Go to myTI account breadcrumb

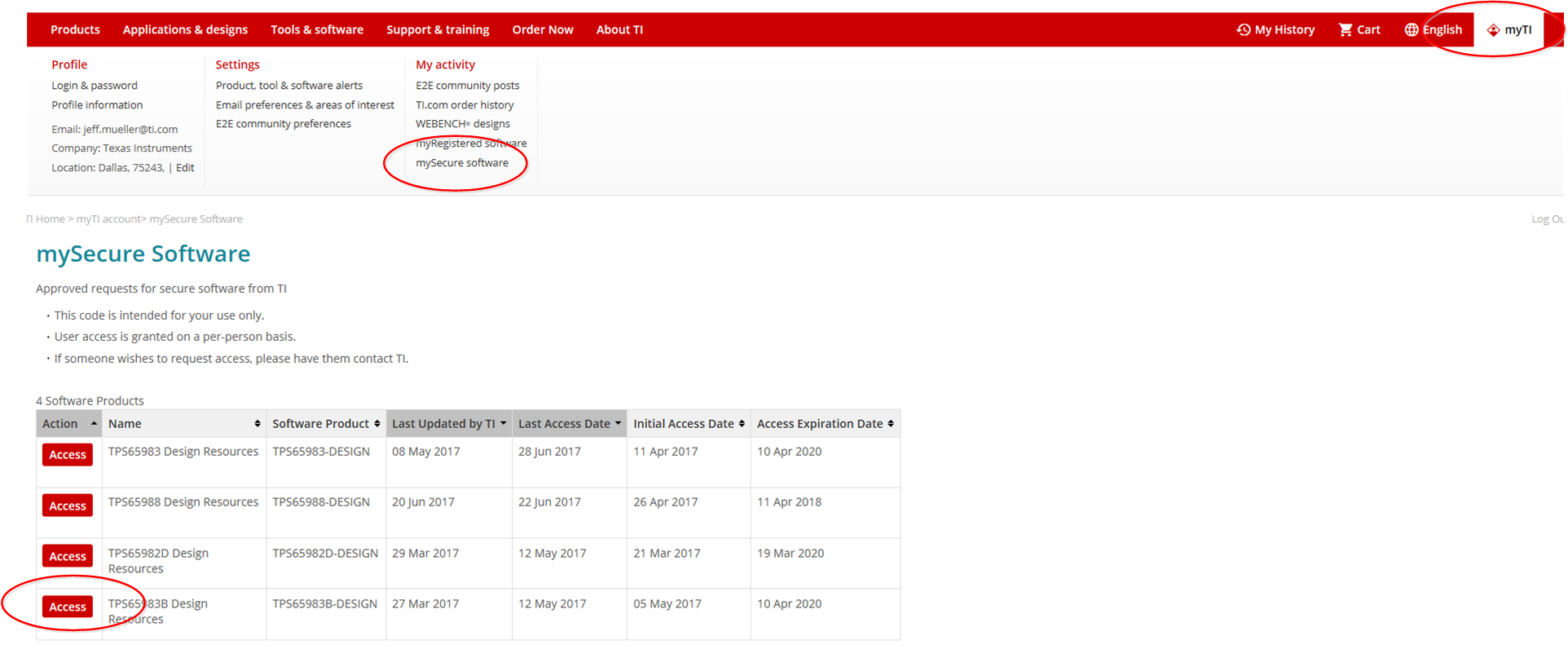click(x=108, y=219)
